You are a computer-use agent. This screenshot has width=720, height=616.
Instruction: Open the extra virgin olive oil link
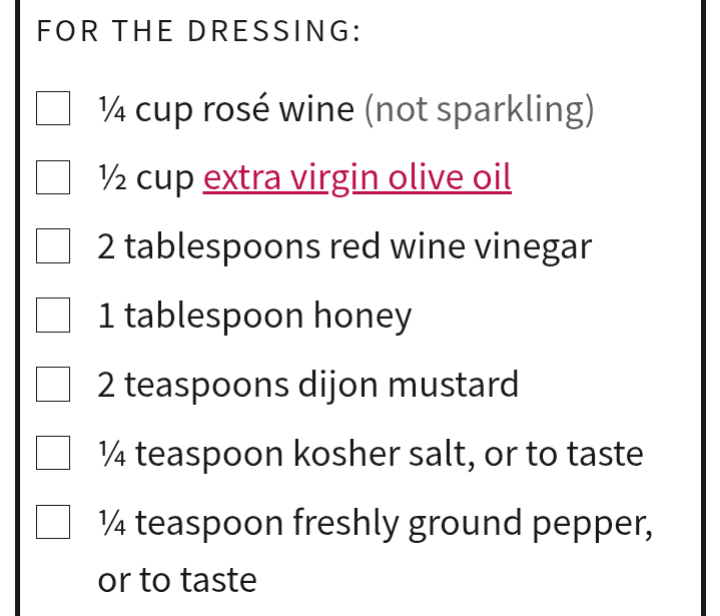[x=357, y=178]
